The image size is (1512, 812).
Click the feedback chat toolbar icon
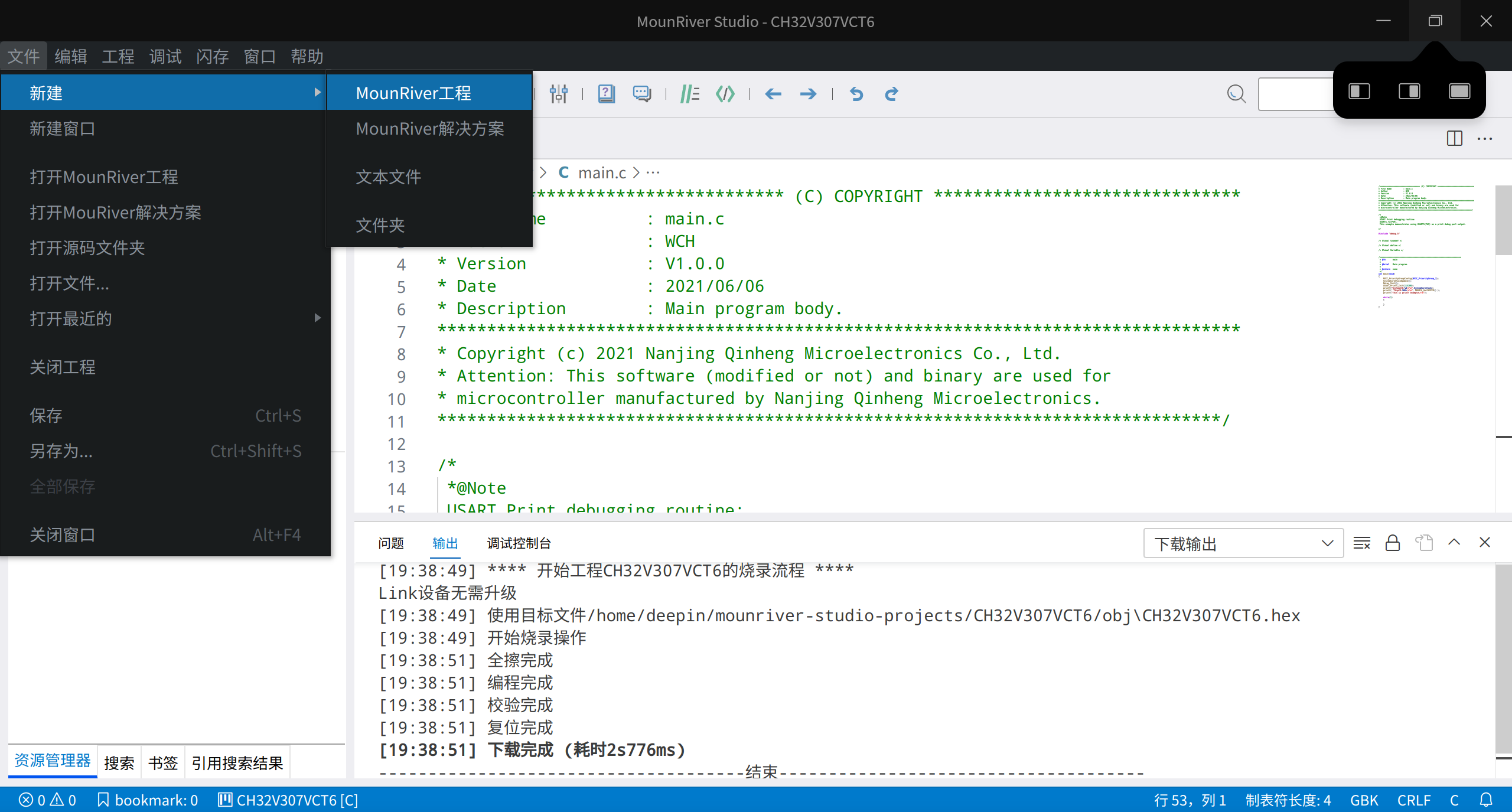click(642, 93)
